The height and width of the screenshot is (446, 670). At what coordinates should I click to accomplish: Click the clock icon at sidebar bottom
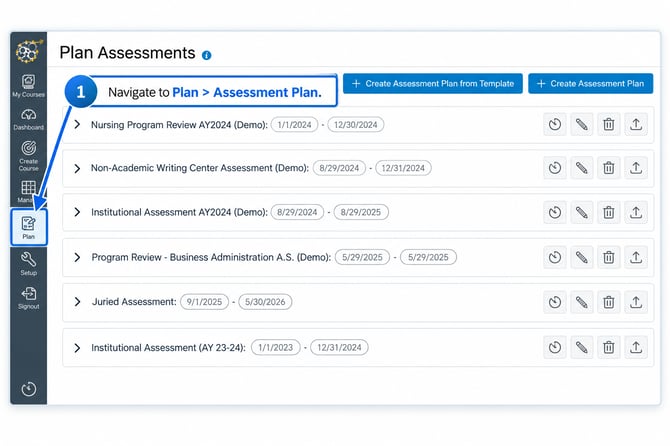pos(29,389)
